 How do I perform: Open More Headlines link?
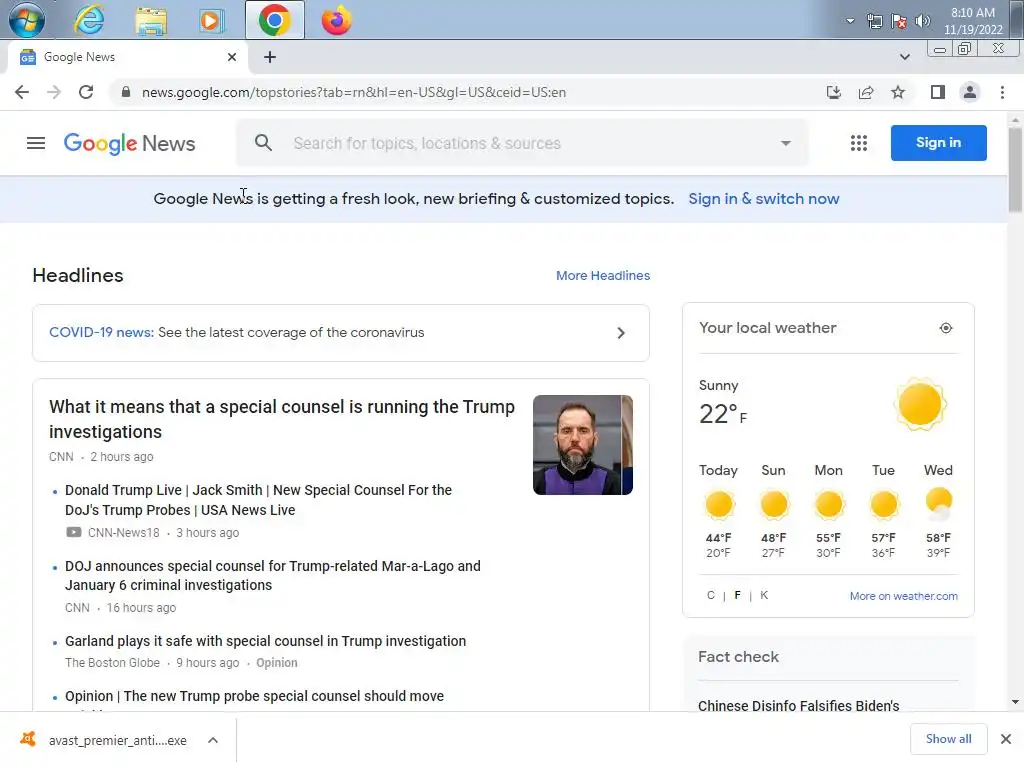[603, 276]
